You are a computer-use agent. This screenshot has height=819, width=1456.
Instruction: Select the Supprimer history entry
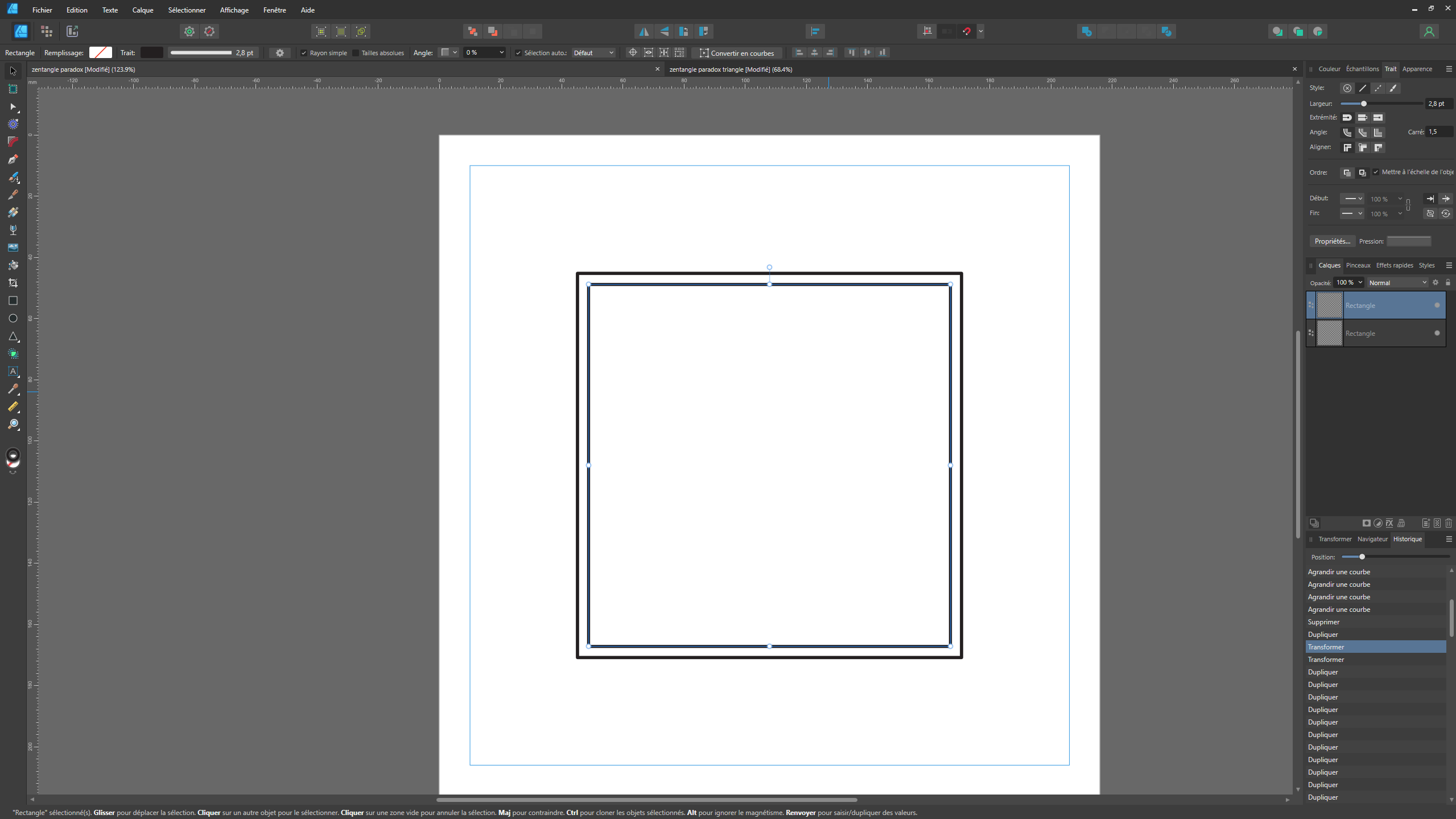1323,622
